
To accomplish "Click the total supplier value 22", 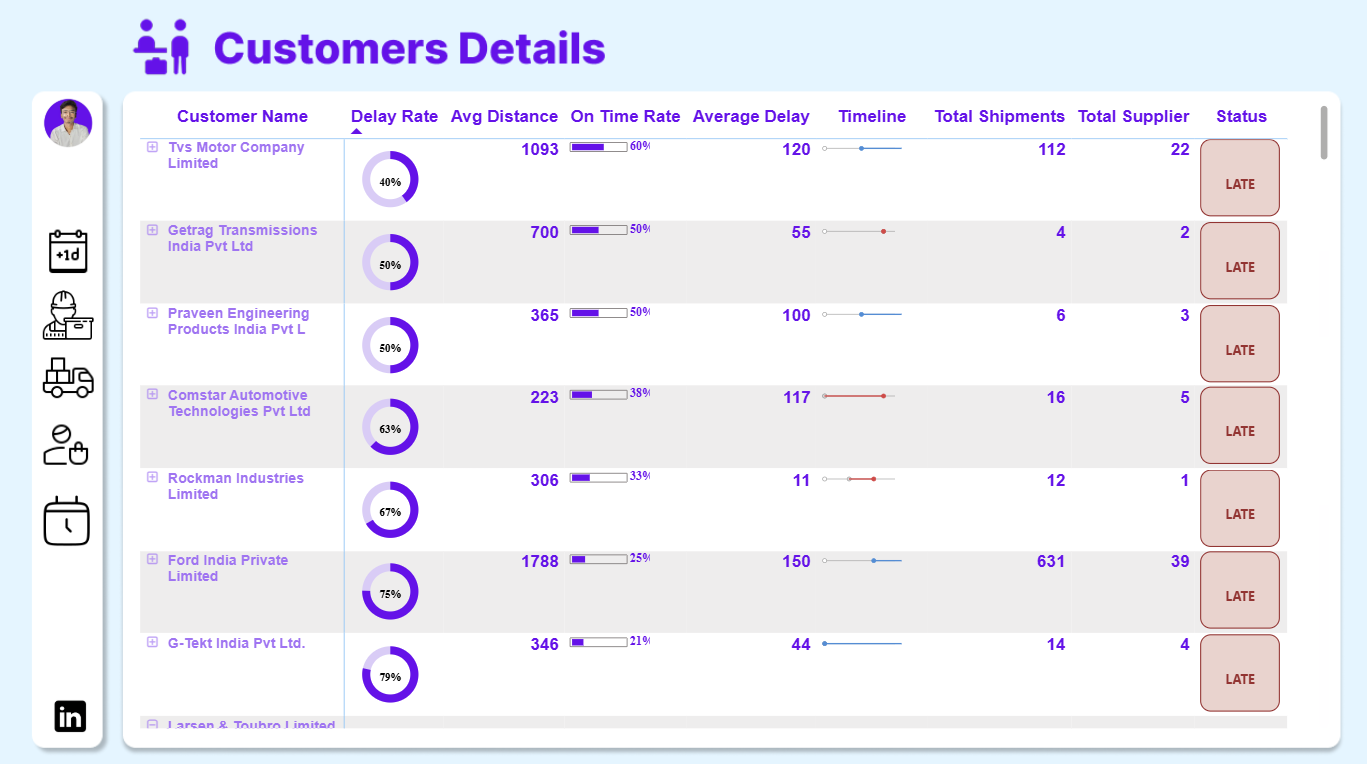I will 1180,150.
